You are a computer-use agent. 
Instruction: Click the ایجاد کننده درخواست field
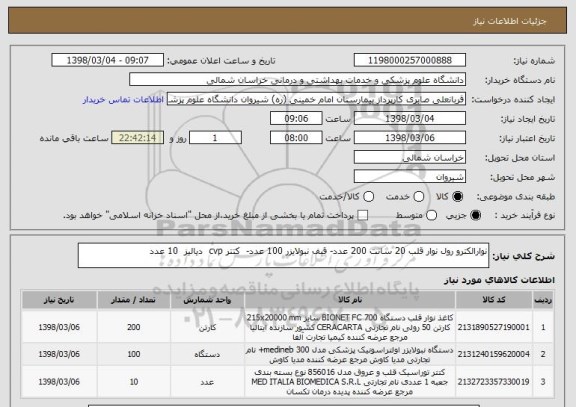[x=316, y=99]
